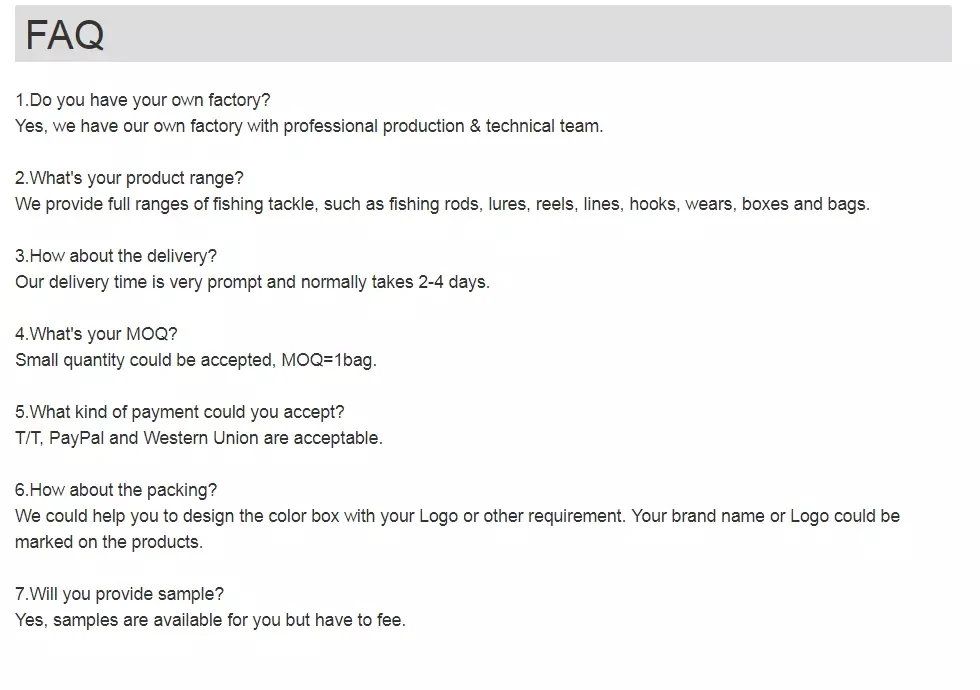Click the question about own factory
980x690 pixels.
click(x=142, y=100)
